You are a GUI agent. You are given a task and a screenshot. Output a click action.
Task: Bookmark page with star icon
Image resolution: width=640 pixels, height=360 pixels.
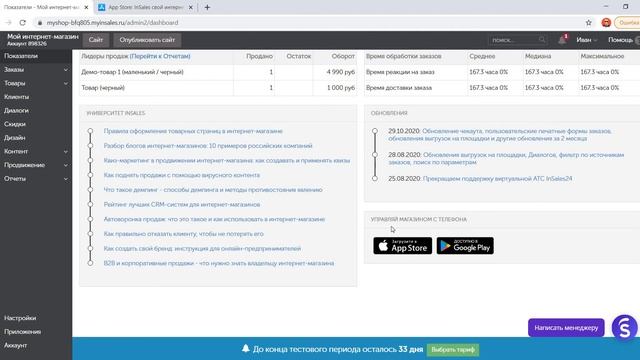(589, 23)
